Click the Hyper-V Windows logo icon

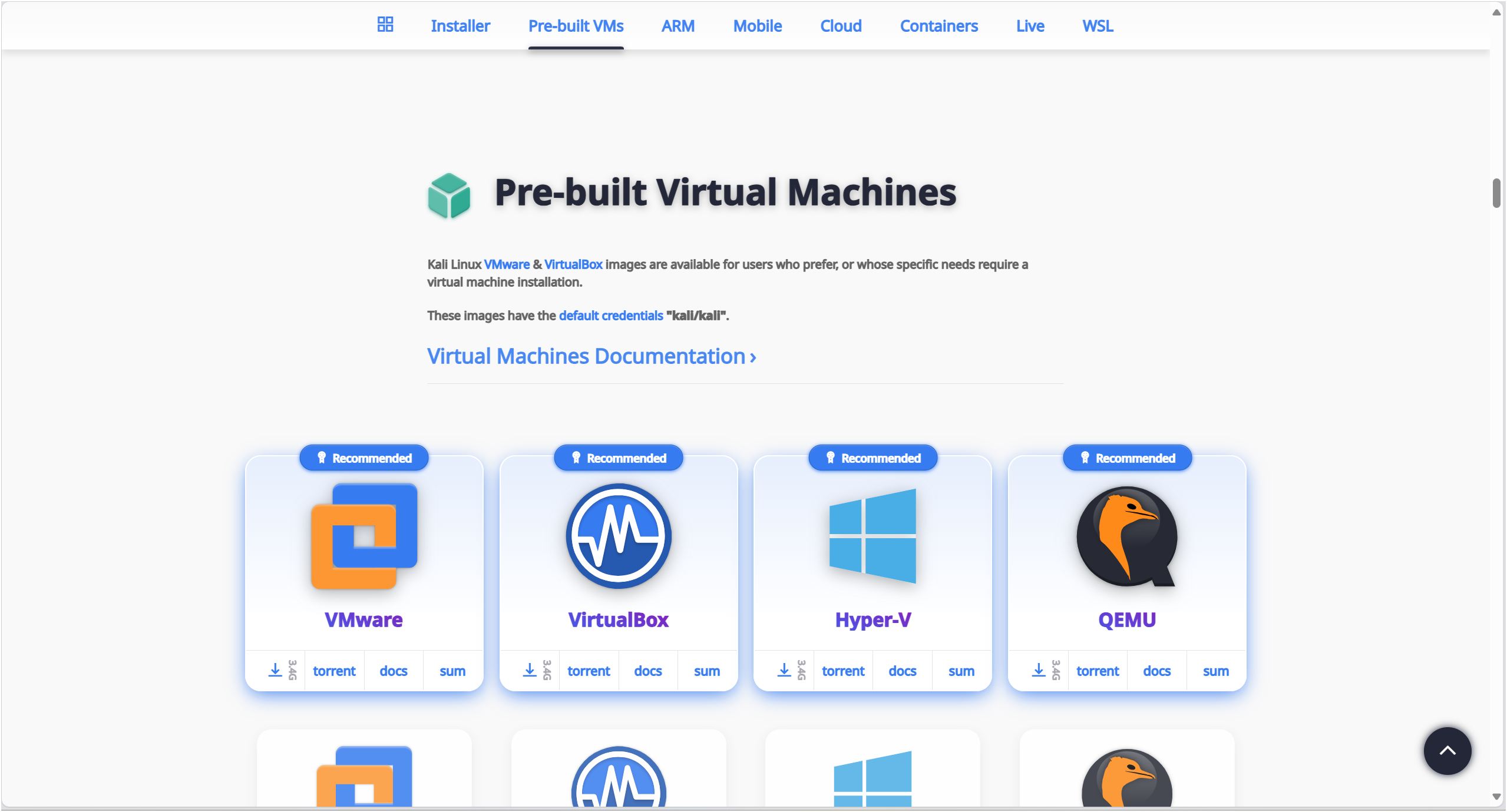(873, 536)
